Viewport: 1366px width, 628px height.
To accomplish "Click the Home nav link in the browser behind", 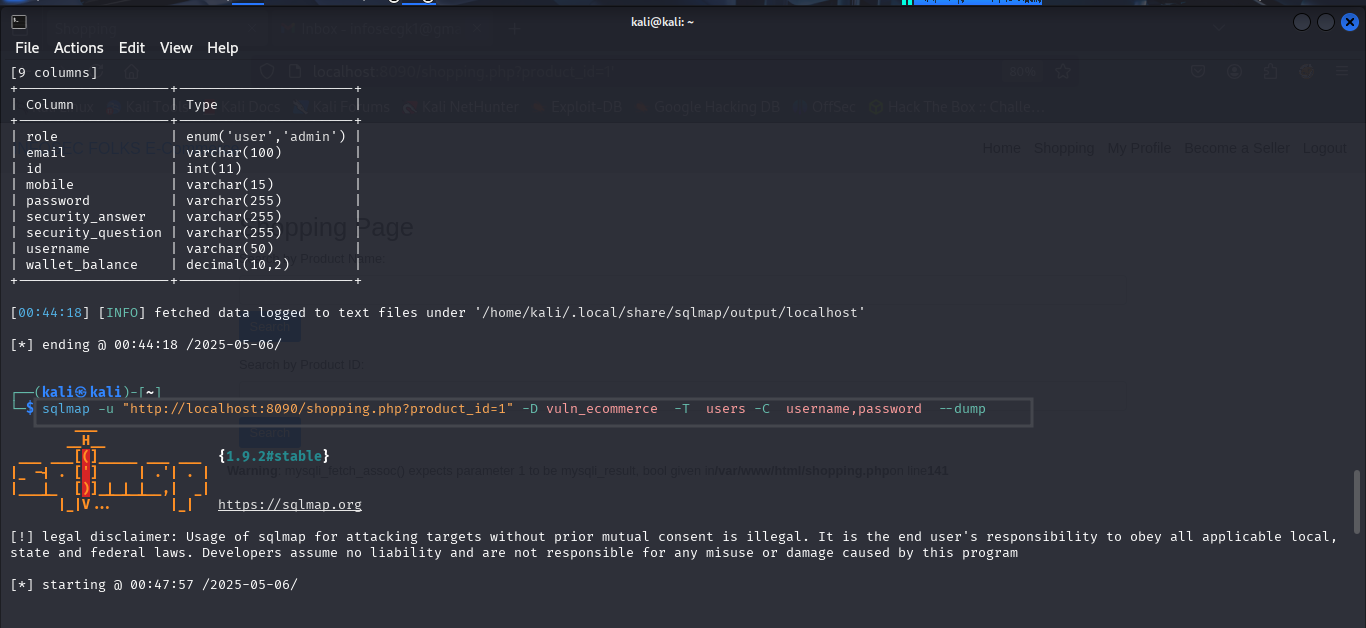I will click(1001, 148).
